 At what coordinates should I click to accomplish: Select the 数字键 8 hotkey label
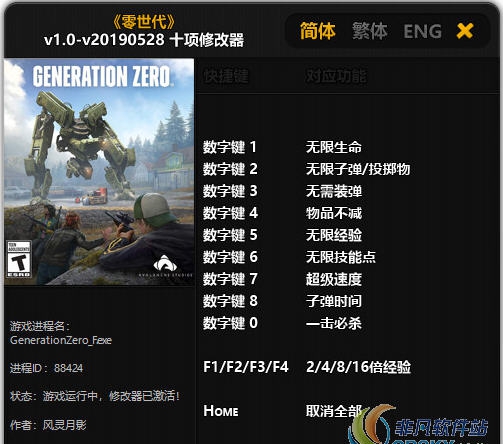tap(230, 301)
